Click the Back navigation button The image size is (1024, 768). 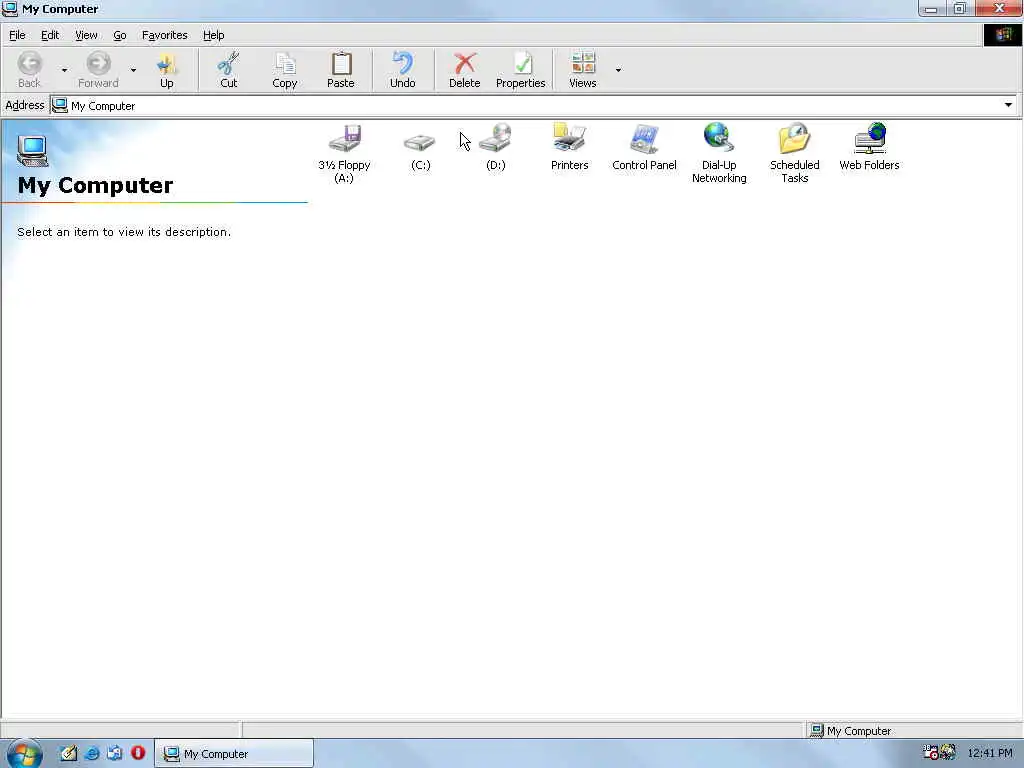click(x=29, y=70)
